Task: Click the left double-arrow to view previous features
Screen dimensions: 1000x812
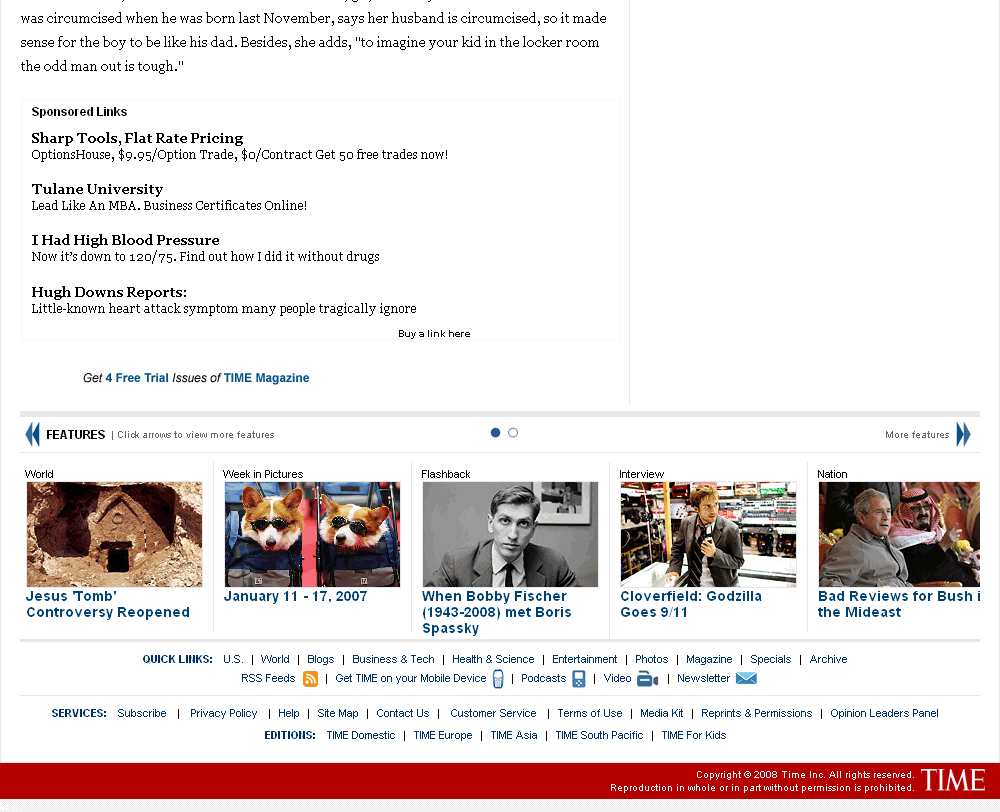Action: 33,434
